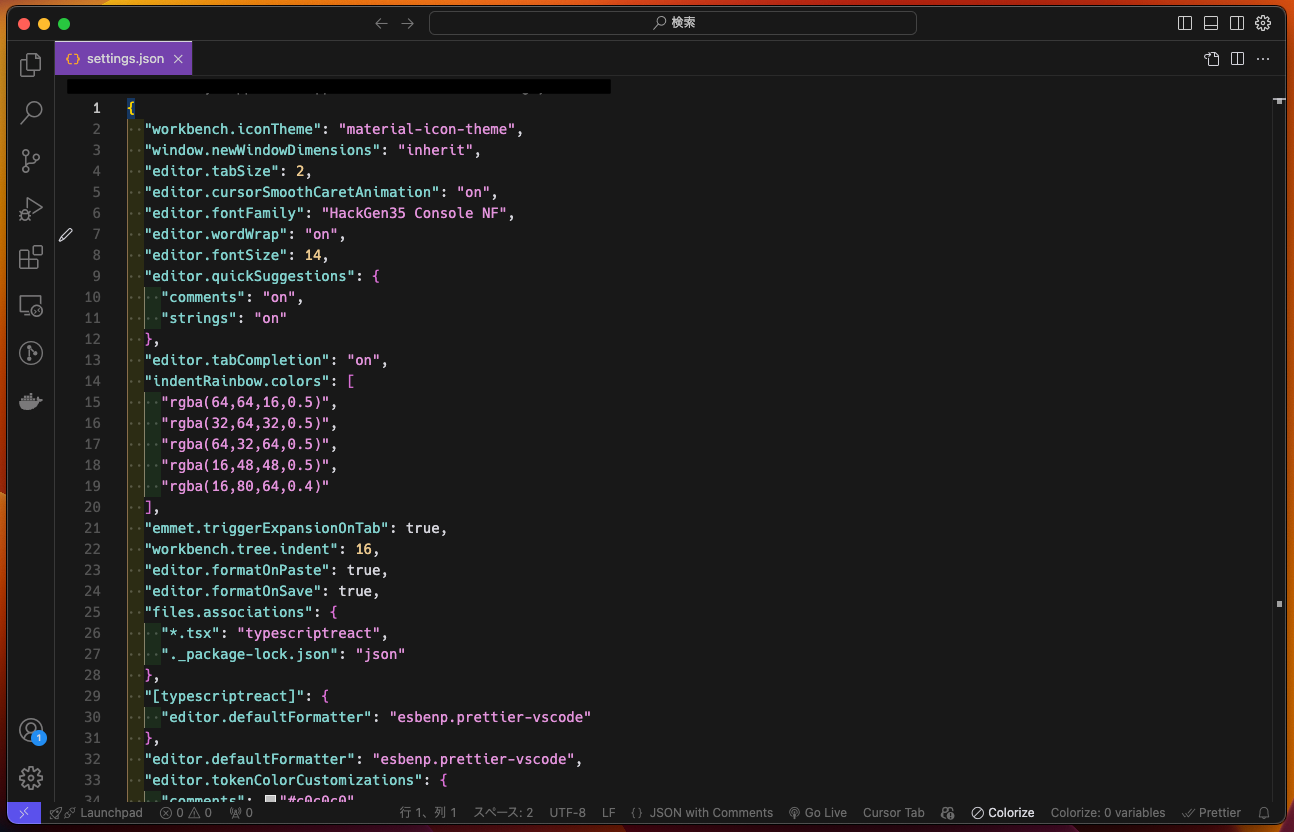Screen dimensions: 1294x832
Task: Change the LF end of line sequence
Action: 609,813
